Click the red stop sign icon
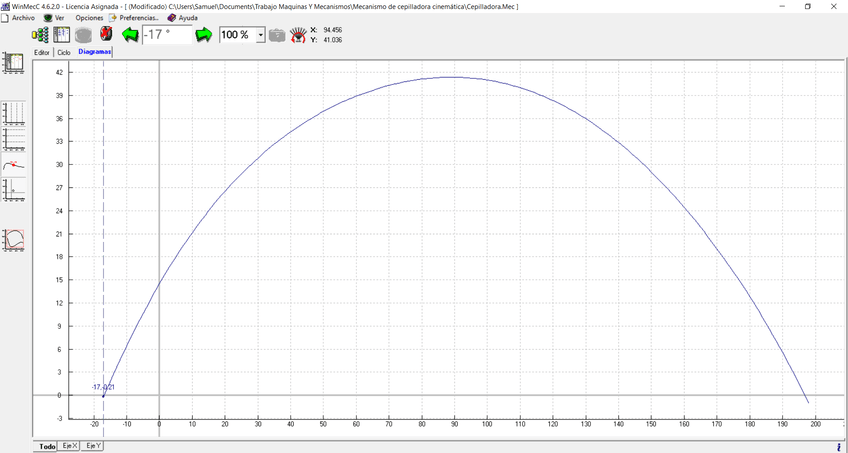Viewport: 848px width, 453px height. 106,35
